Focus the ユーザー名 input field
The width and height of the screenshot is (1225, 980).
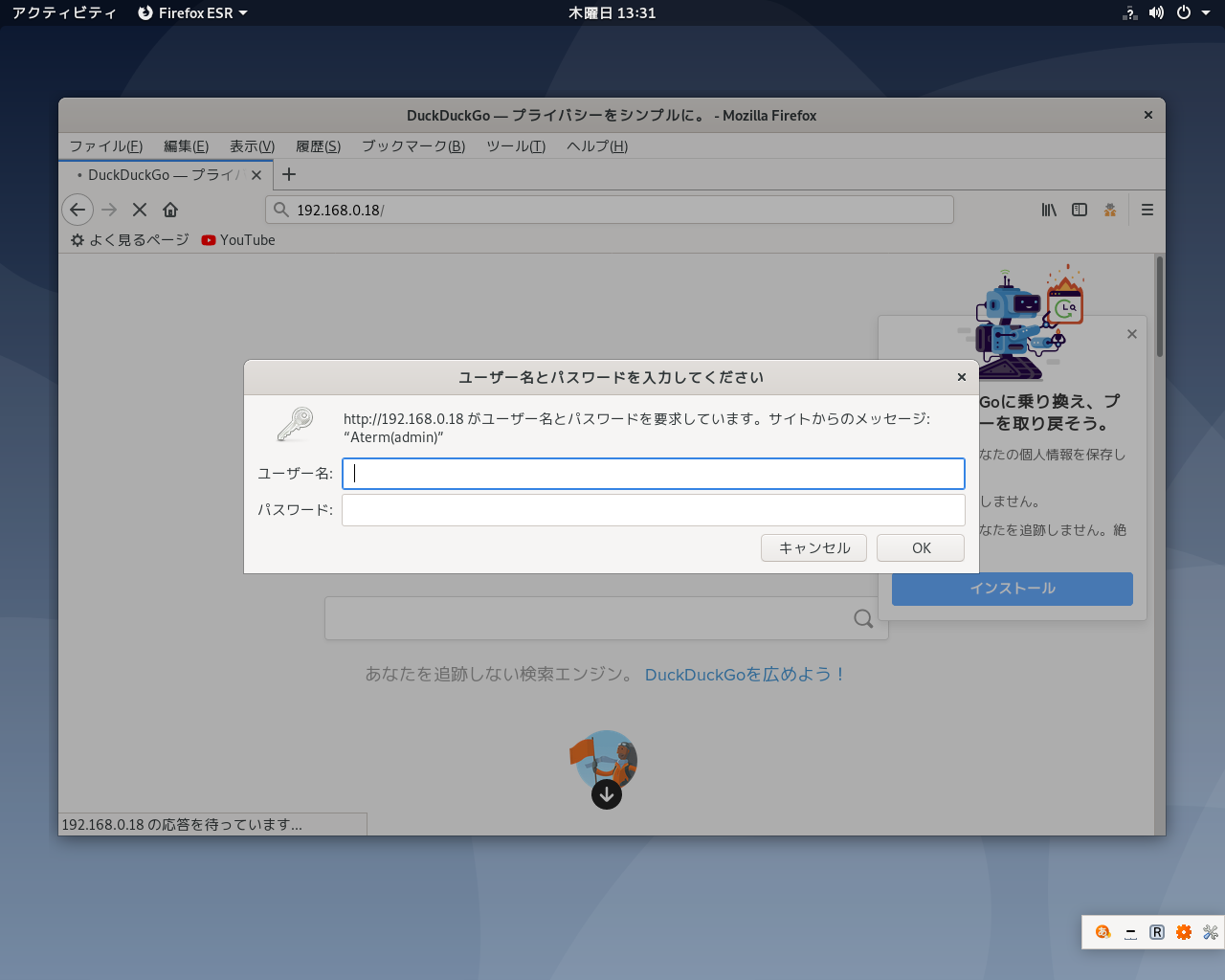coord(654,474)
